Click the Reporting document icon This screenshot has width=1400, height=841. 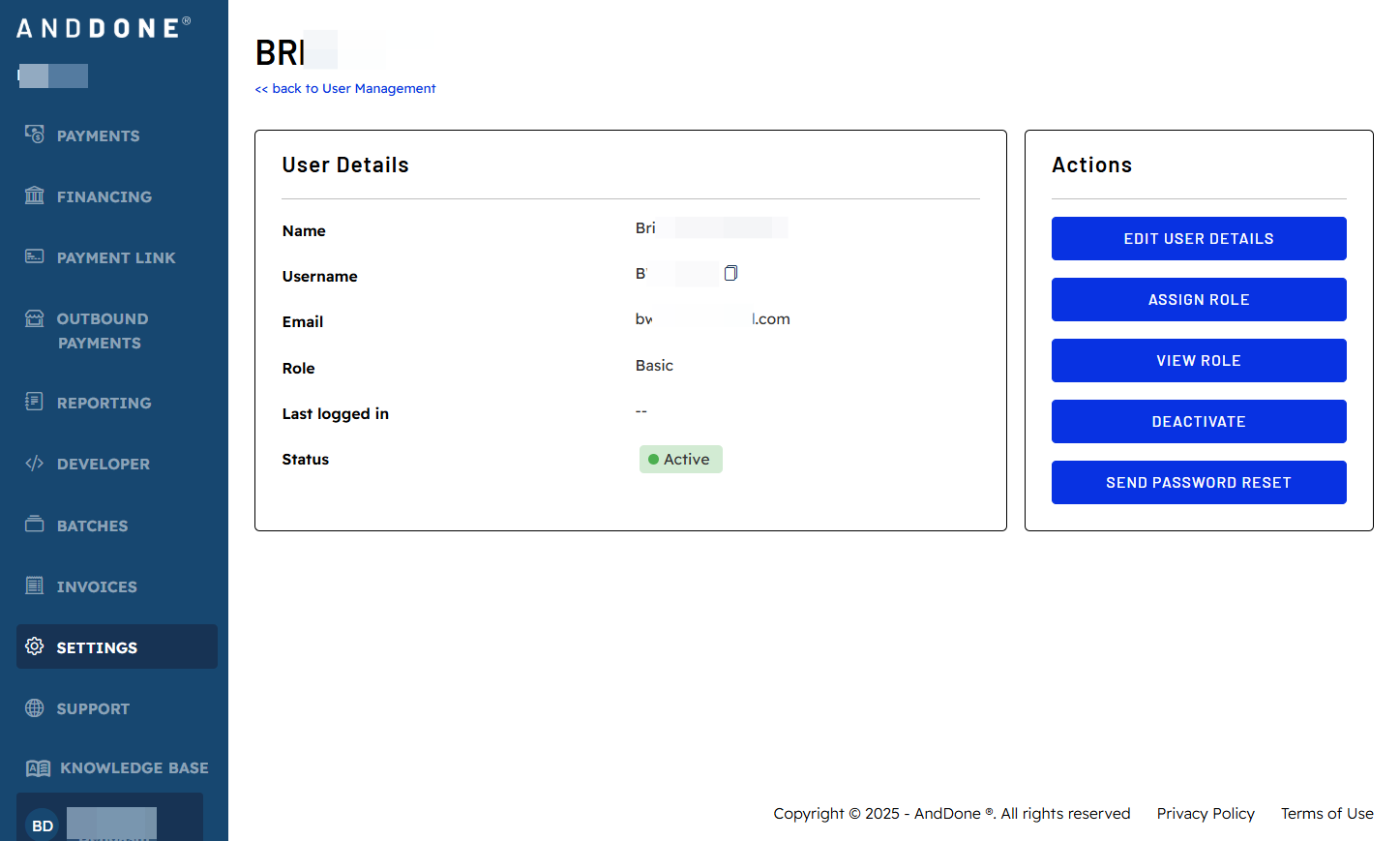pos(35,402)
